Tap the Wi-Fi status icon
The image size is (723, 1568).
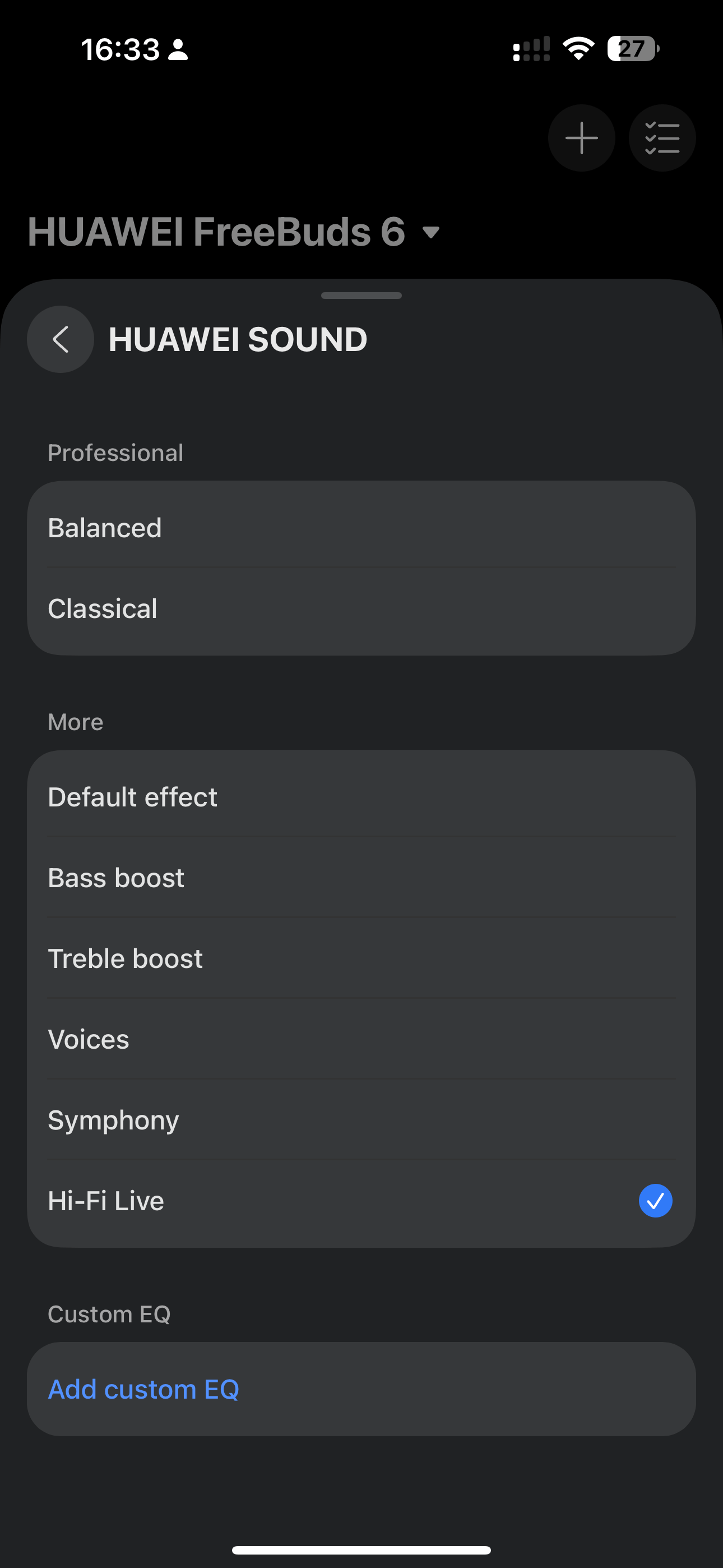578,49
